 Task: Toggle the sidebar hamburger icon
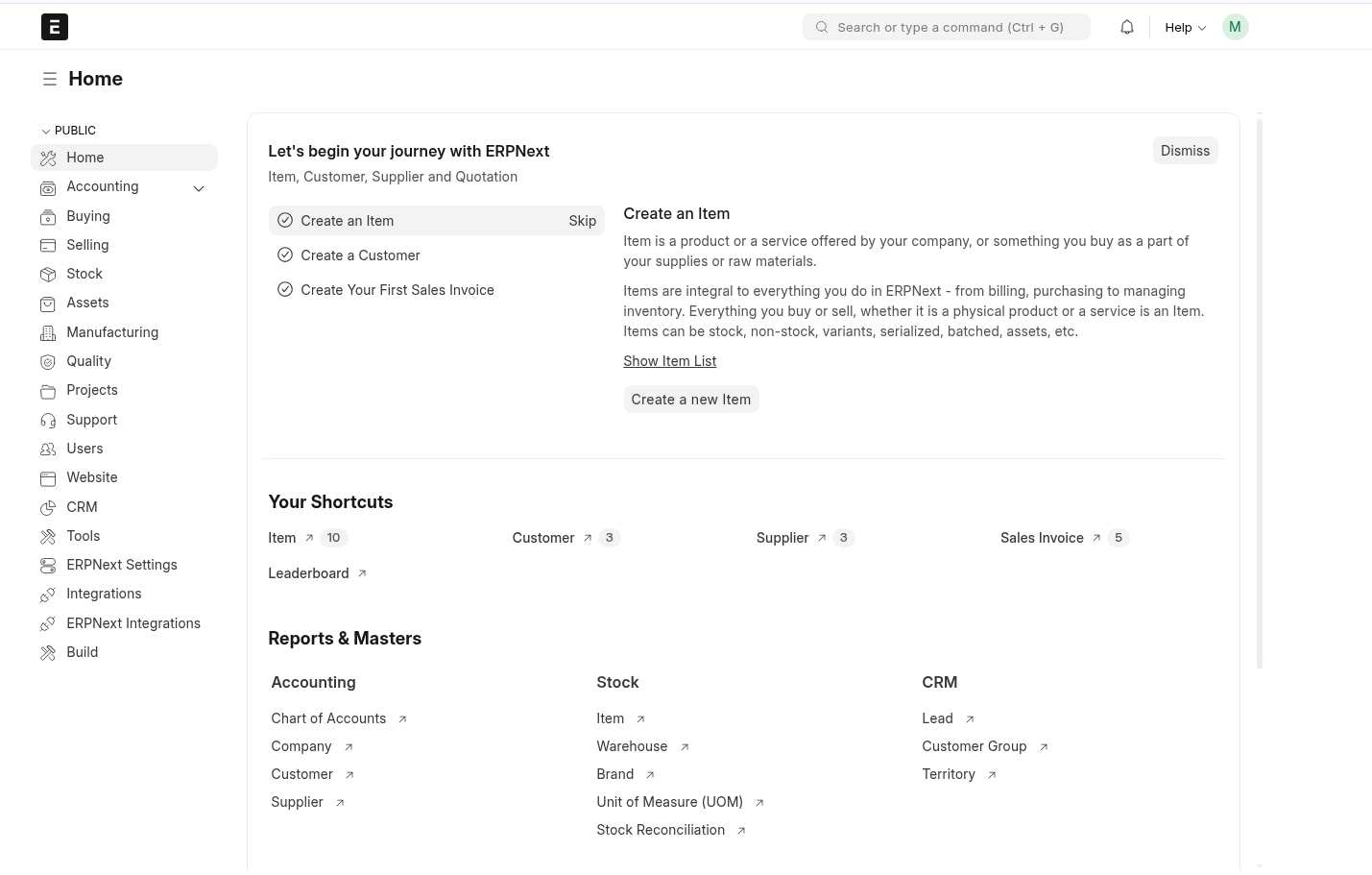pos(50,79)
